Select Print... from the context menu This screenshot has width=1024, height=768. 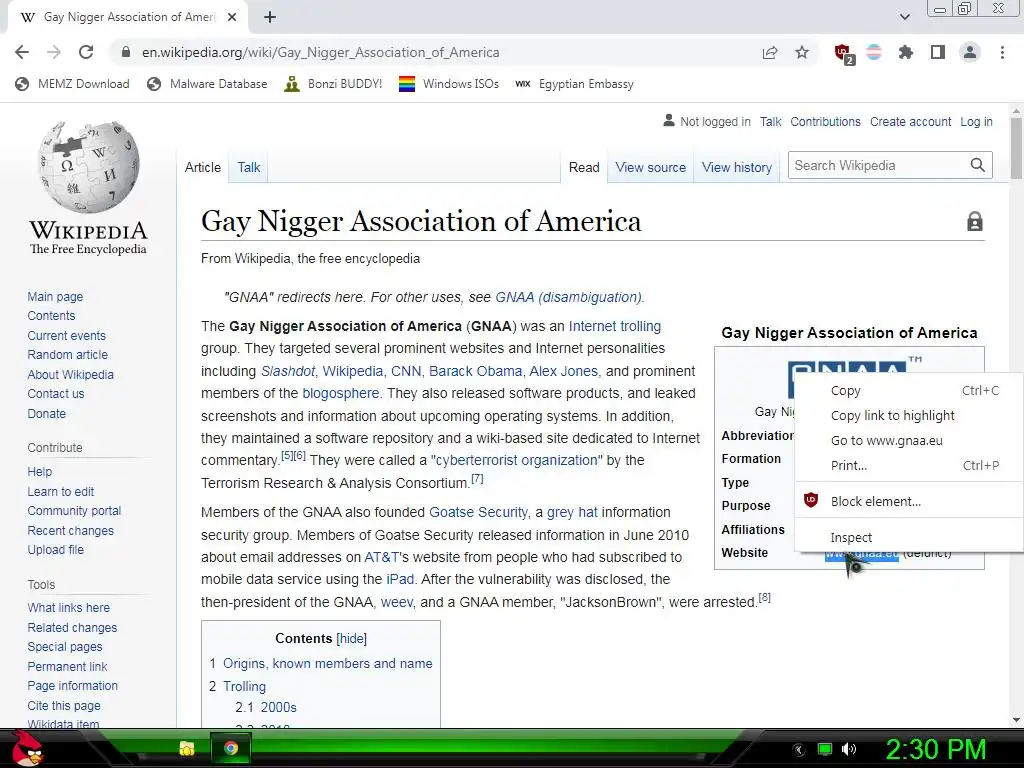(909, 466)
